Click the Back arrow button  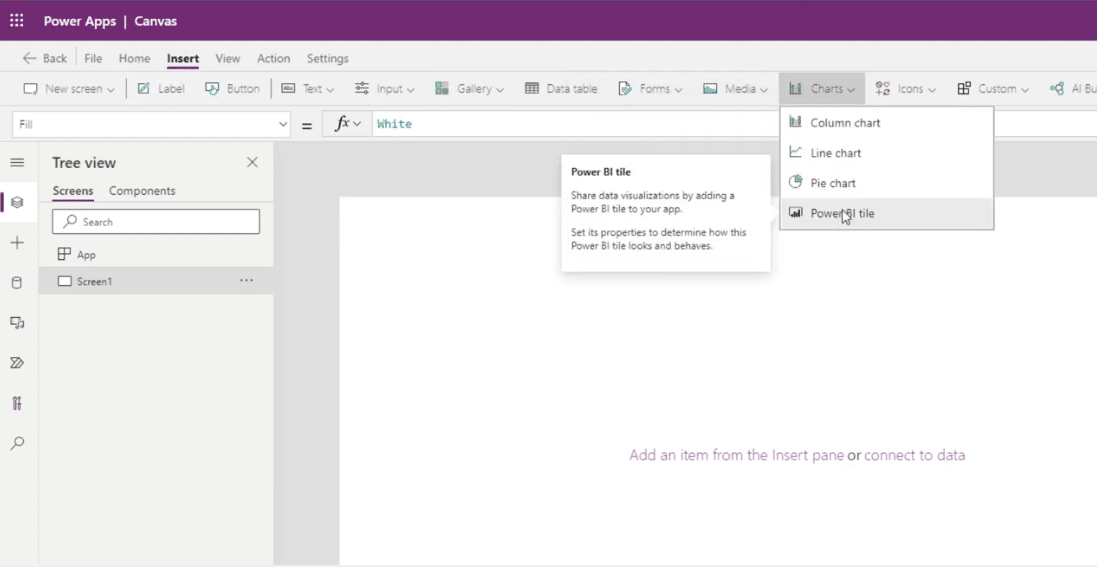(45, 58)
